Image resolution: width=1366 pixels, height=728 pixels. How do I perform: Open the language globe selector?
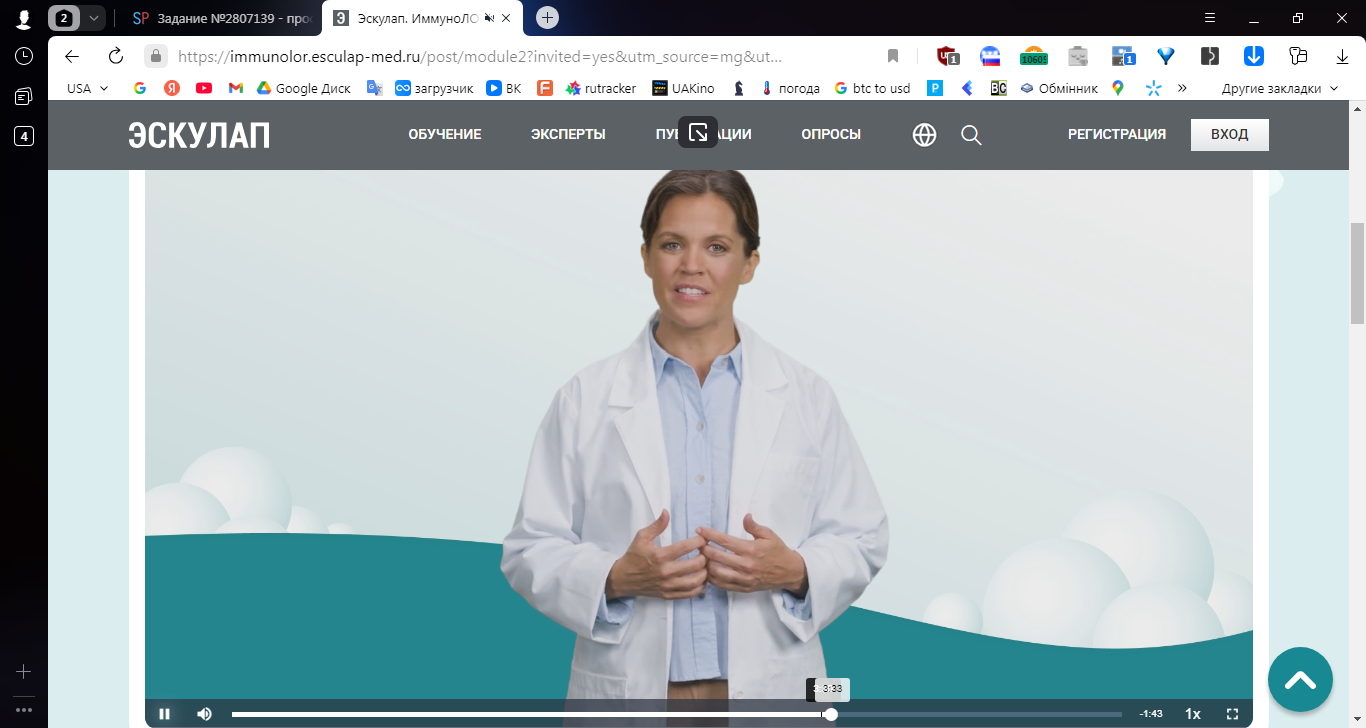[925, 135]
